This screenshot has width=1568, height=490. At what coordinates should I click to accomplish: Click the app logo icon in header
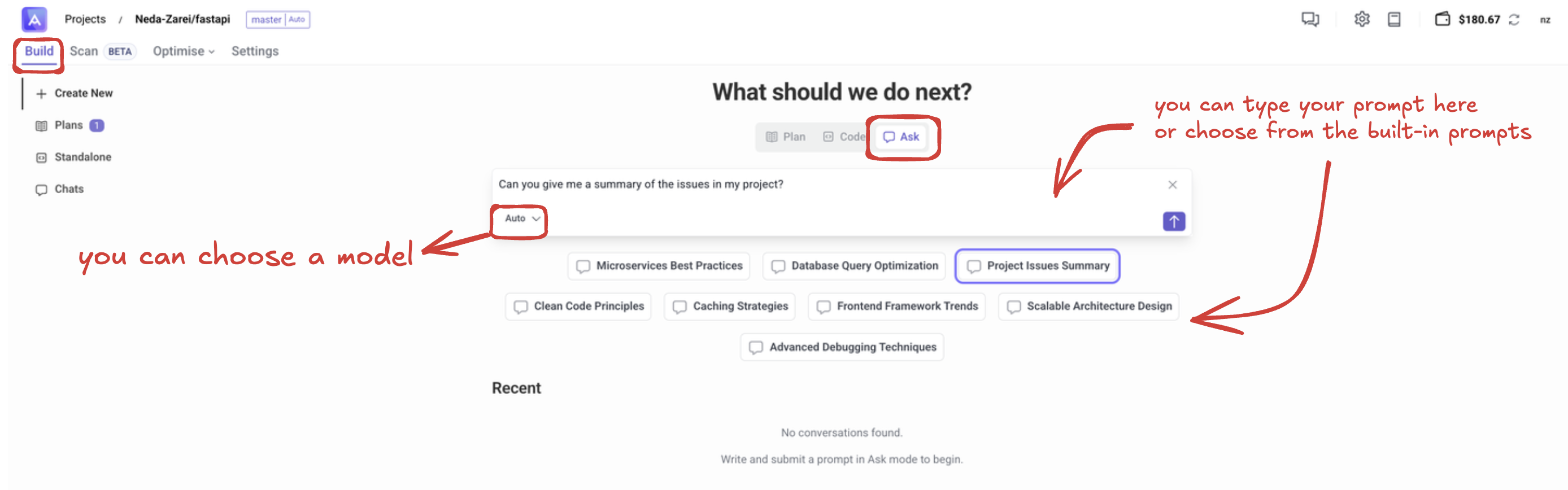coord(34,20)
